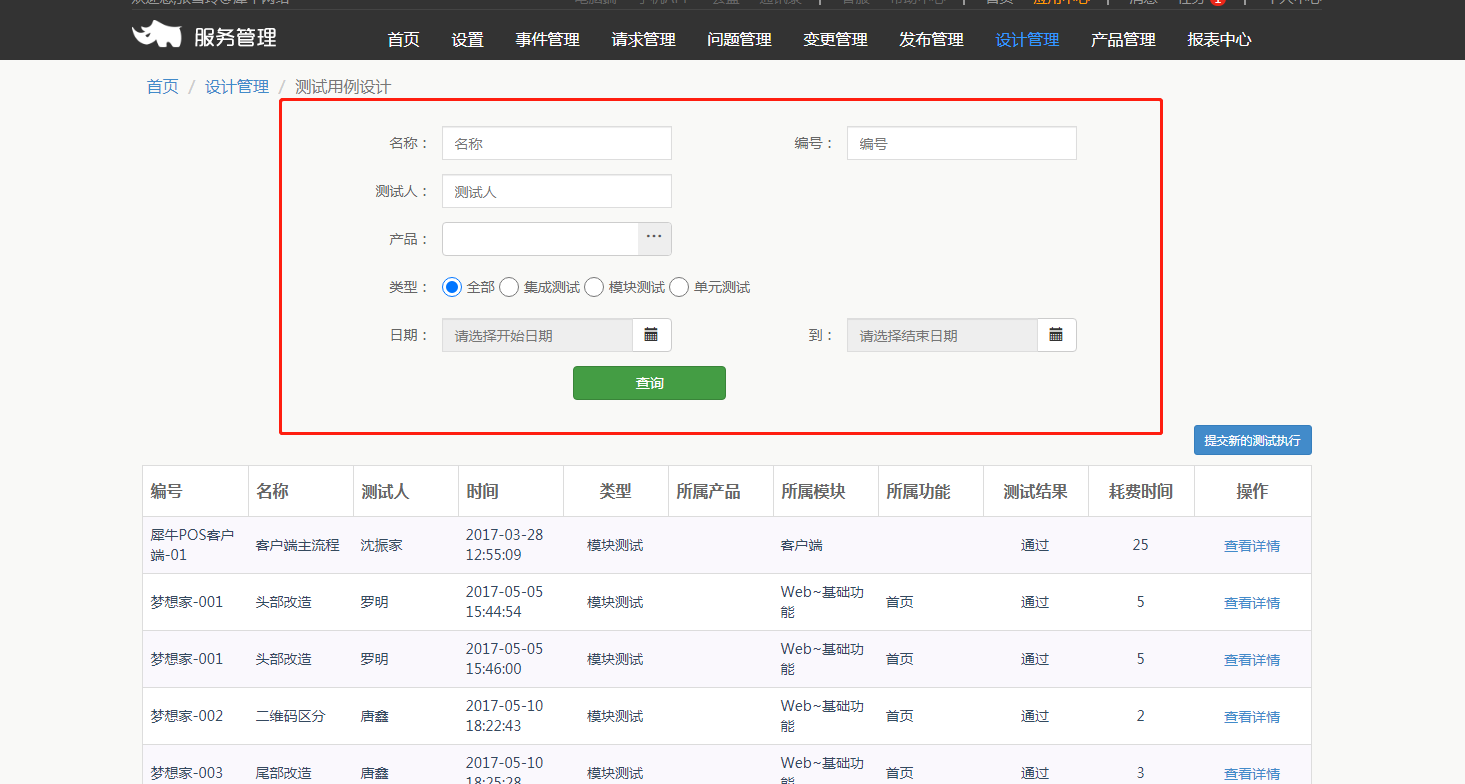Click into the 产品 text field
This screenshot has width=1465, height=784.
point(540,239)
